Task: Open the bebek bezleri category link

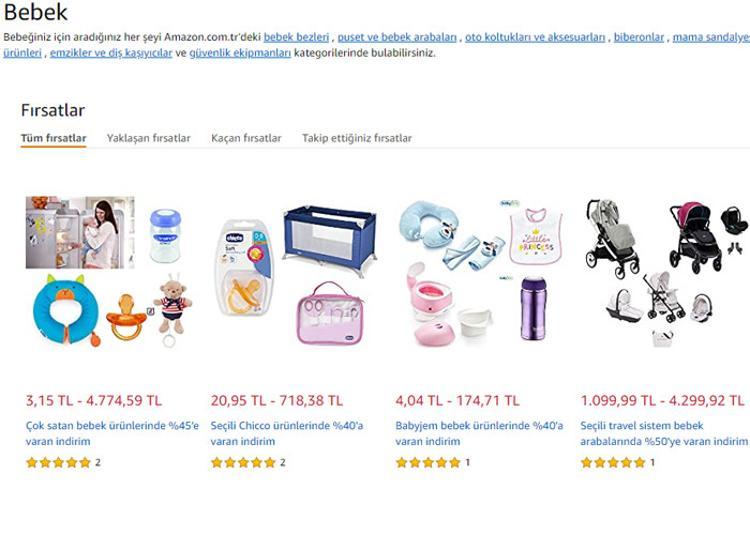Action: click(x=296, y=37)
